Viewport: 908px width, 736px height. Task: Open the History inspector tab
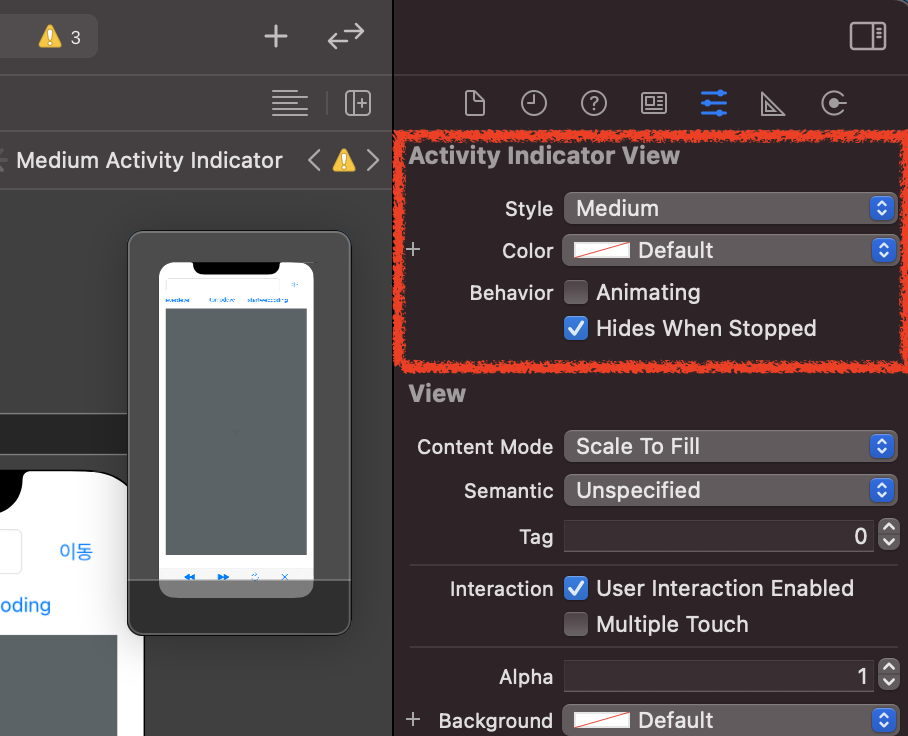point(533,103)
